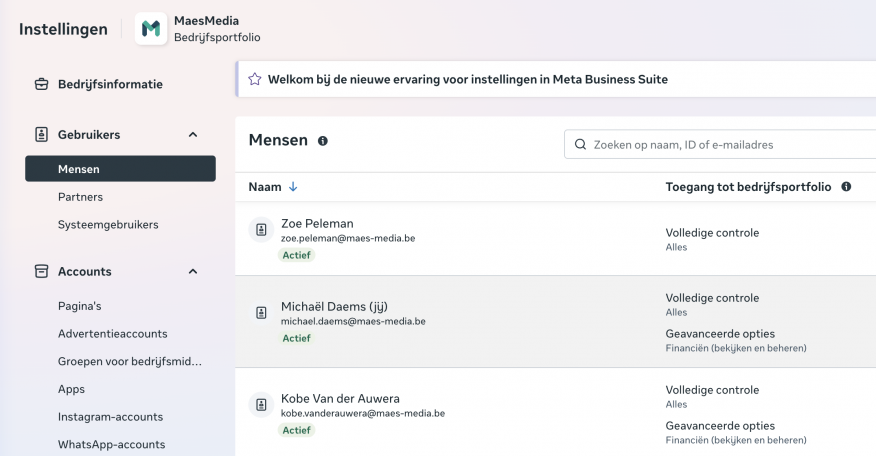Click the Bedrijfsinformatie briefcase icon
The height and width of the screenshot is (456, 876).
(x=41, y=84)
